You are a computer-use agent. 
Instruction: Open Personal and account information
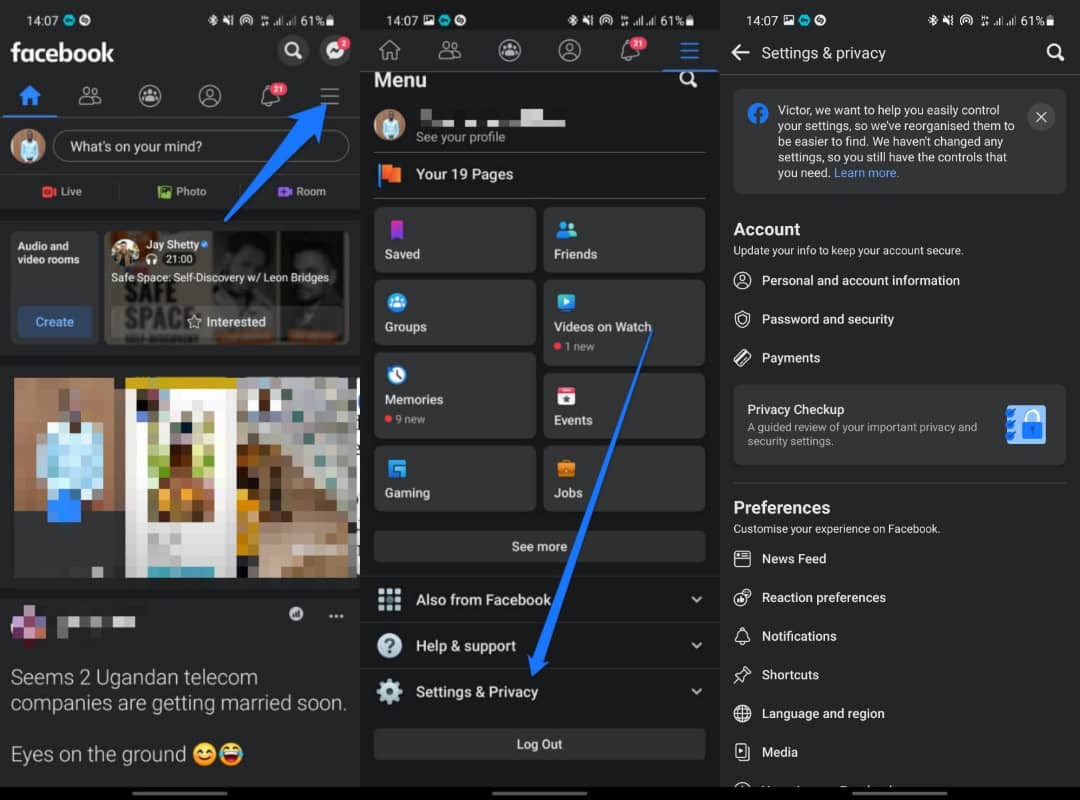[899, 280]
